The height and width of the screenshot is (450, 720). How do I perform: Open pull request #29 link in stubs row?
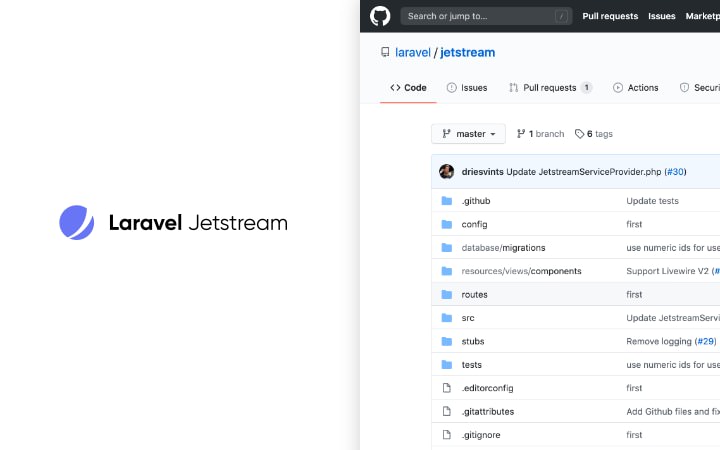point(706,341)
